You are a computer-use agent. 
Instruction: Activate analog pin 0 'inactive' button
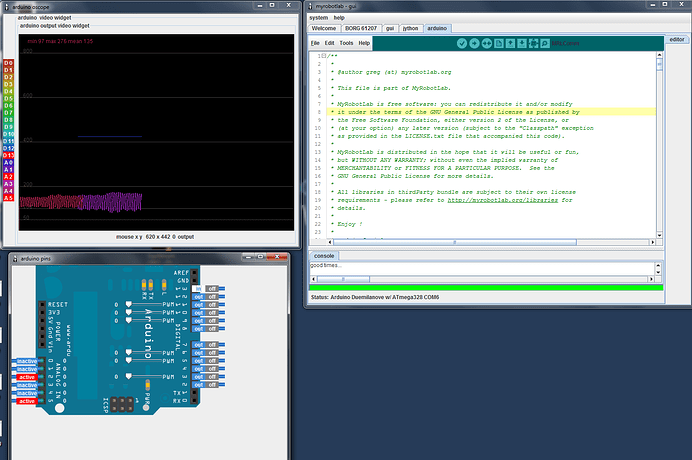tap(27, 361)
